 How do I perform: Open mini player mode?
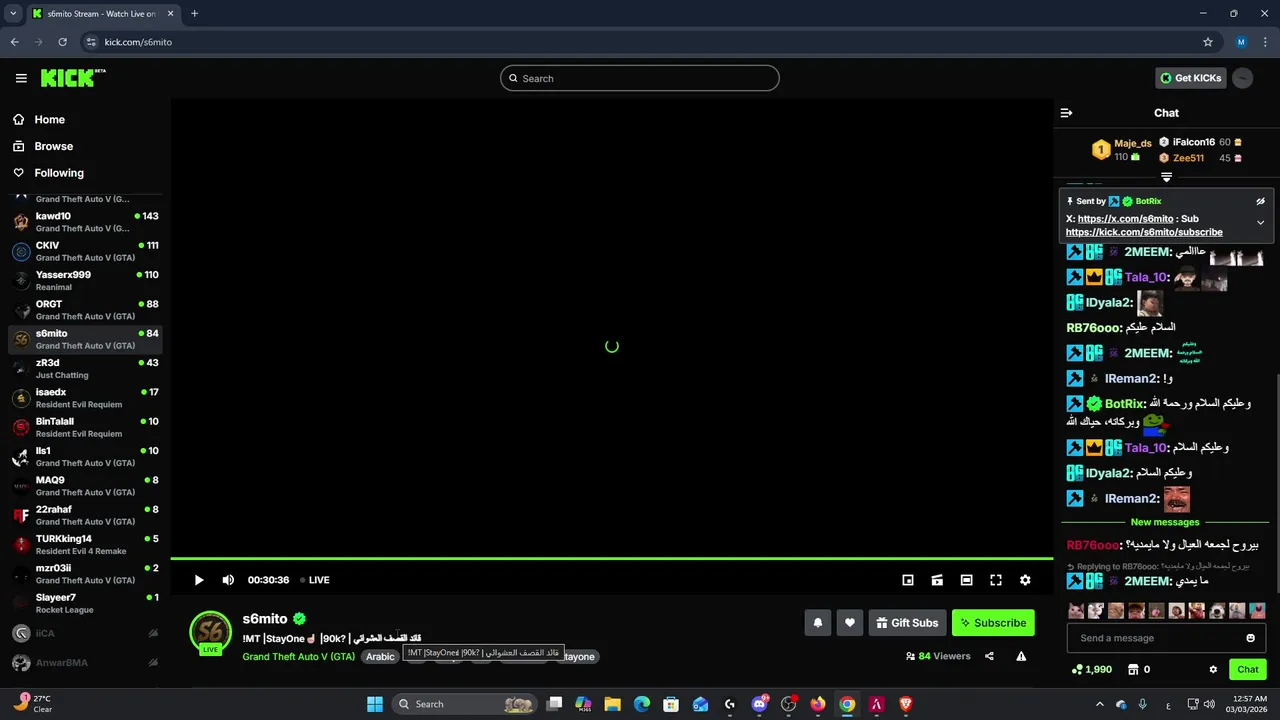[x=908, y=580]
